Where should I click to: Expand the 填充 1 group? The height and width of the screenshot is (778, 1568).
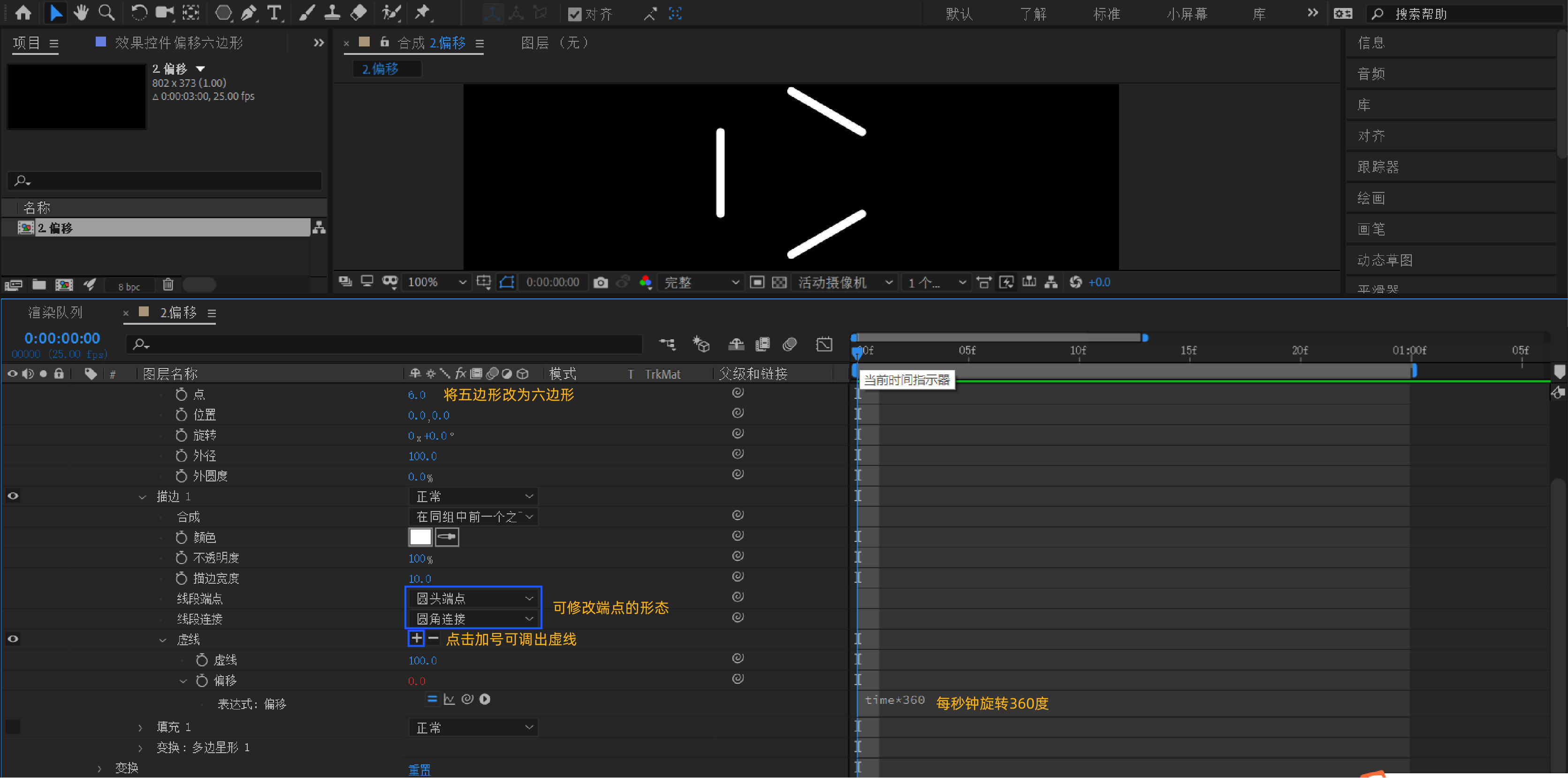pyautogui.click(x=140, y=727)
